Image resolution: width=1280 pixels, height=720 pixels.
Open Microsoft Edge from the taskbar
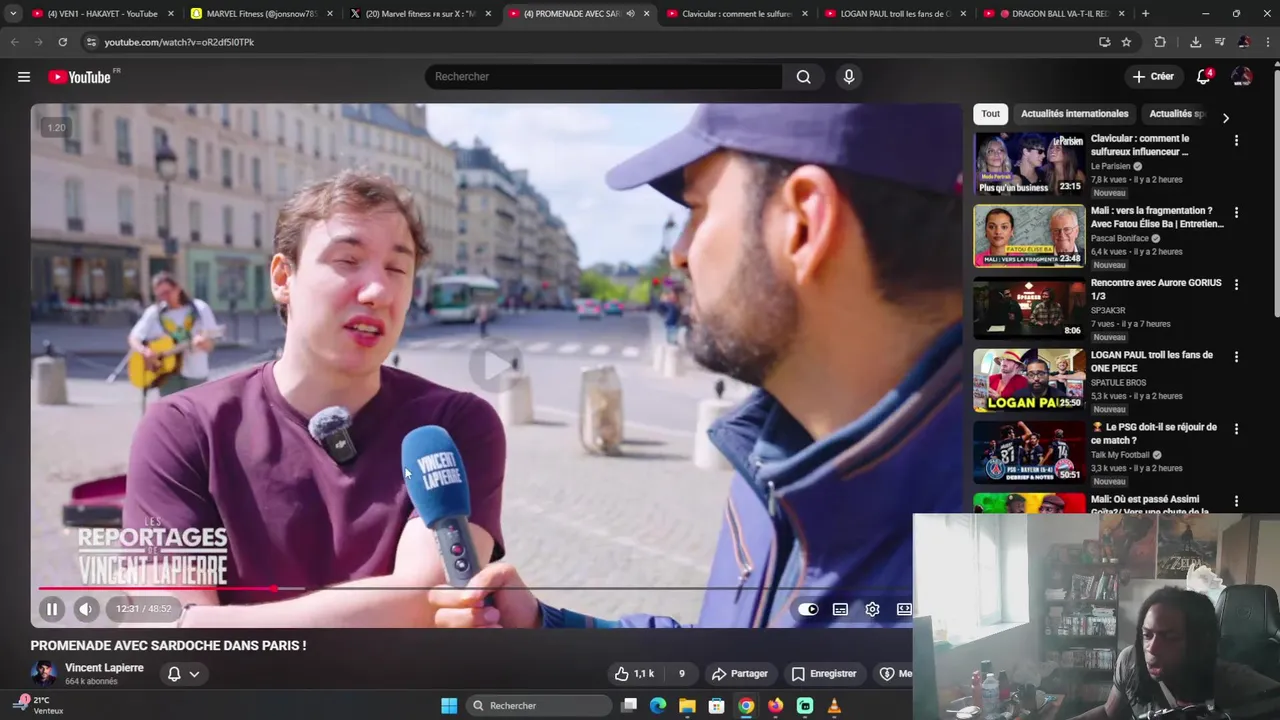point(658,706)
